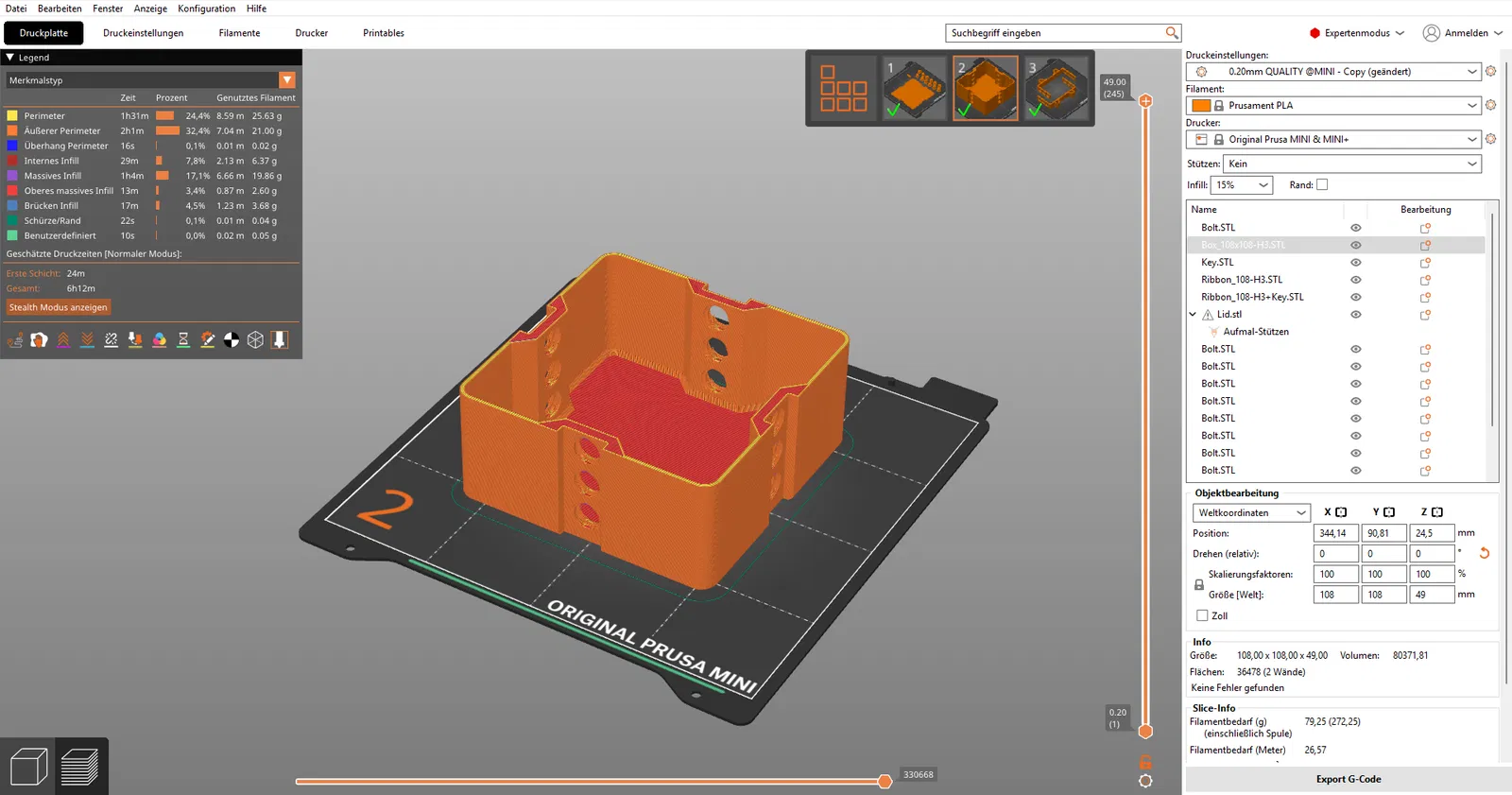Toggle shells display (wireframe cube icon)

[x=255, y=340]
